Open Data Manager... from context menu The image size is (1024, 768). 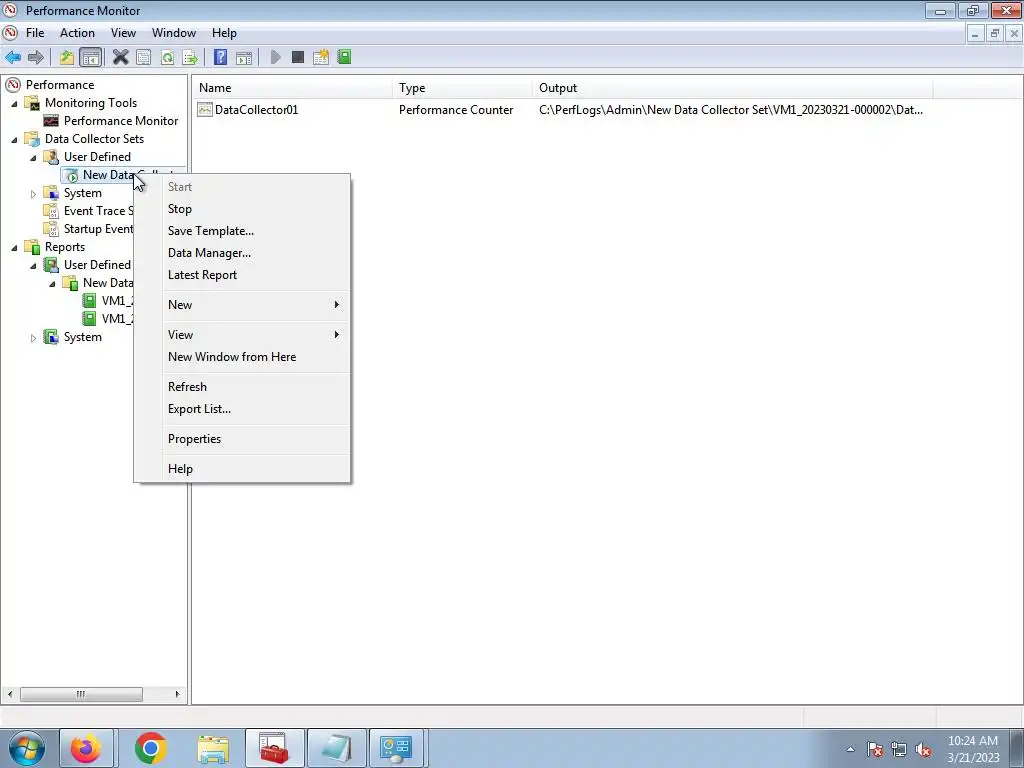[242, 253]
